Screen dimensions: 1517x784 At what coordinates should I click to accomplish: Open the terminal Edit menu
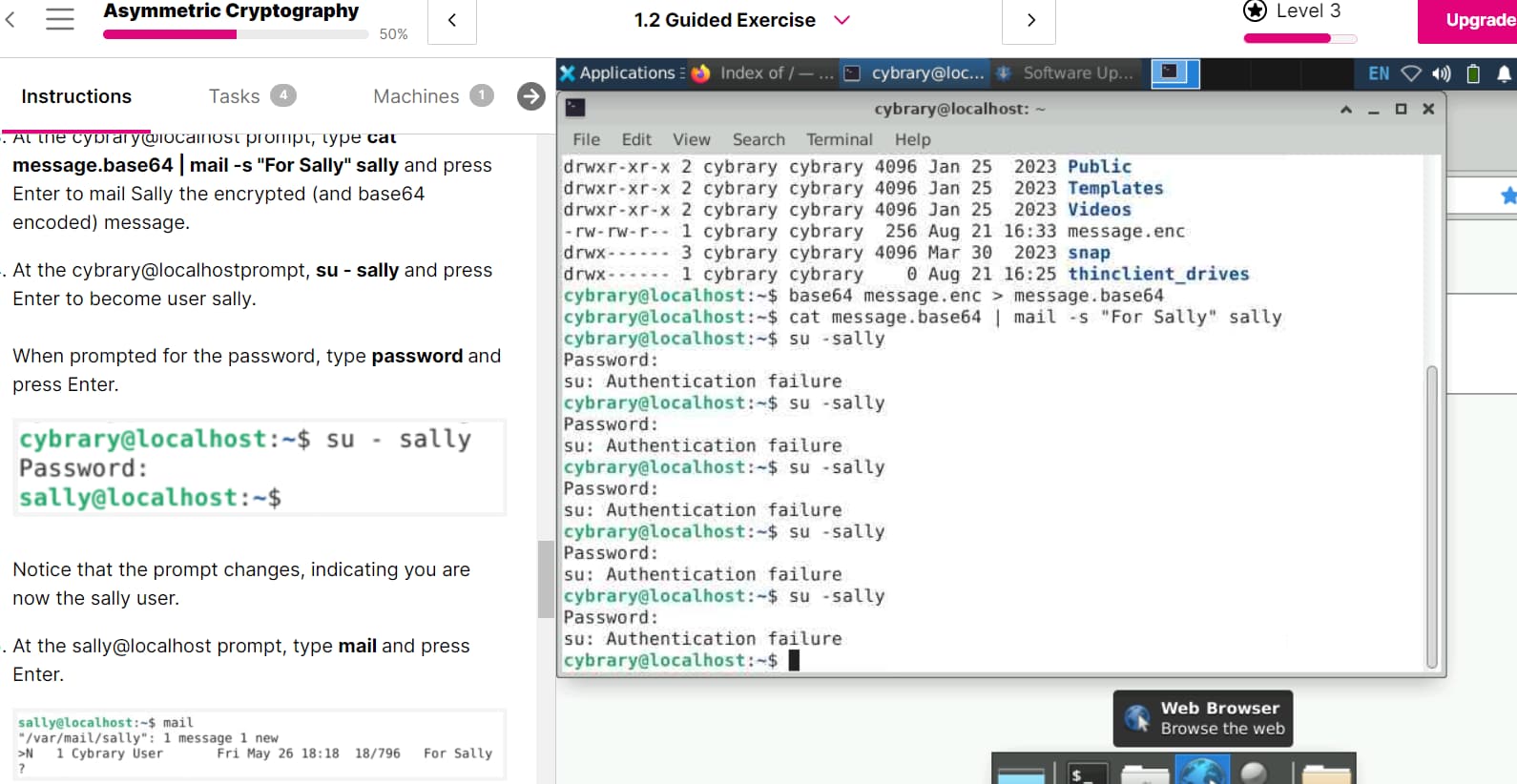(636, 139)
